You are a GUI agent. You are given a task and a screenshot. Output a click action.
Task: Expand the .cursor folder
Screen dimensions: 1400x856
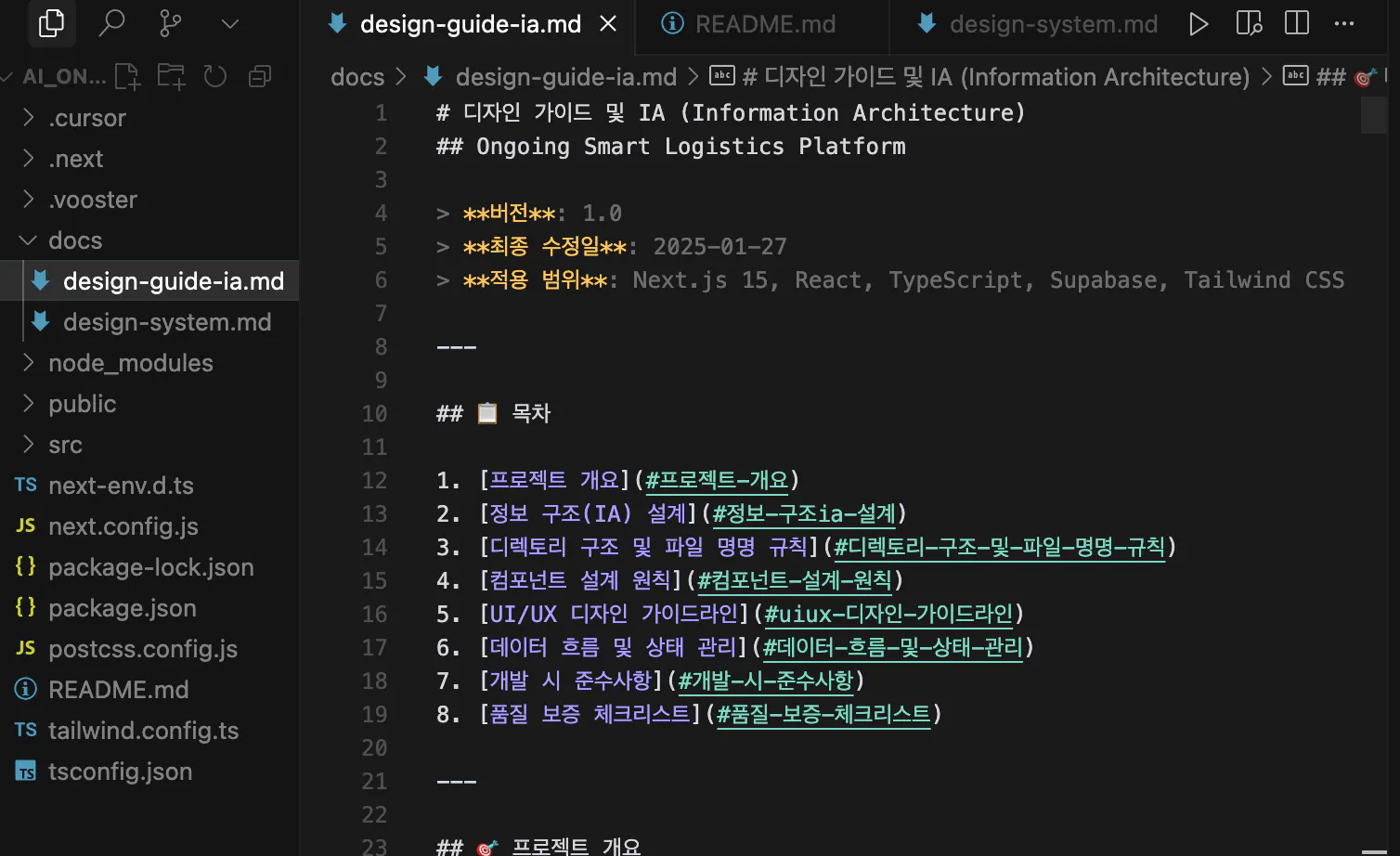coord(149,118)
